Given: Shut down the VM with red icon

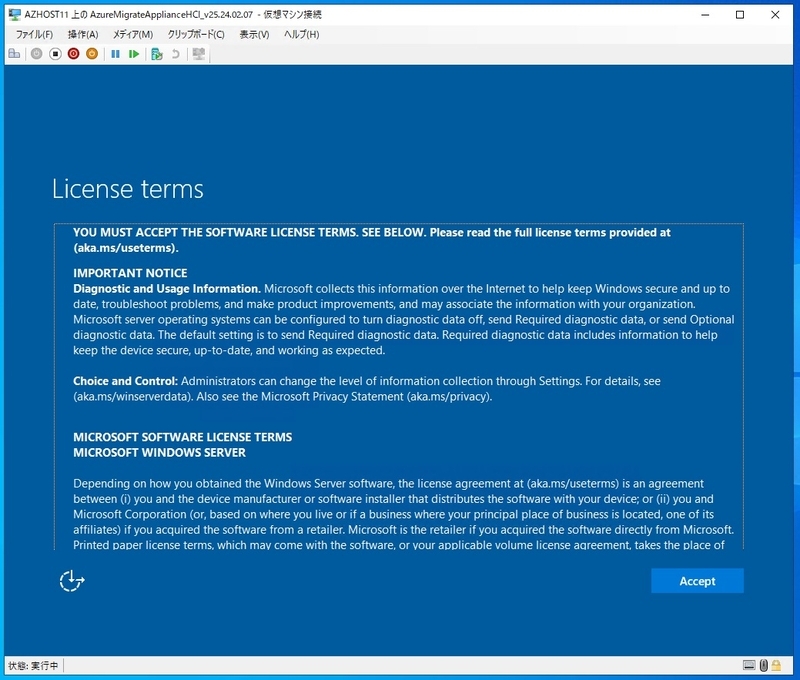Looking at the screenshot, I should [73, 54].
